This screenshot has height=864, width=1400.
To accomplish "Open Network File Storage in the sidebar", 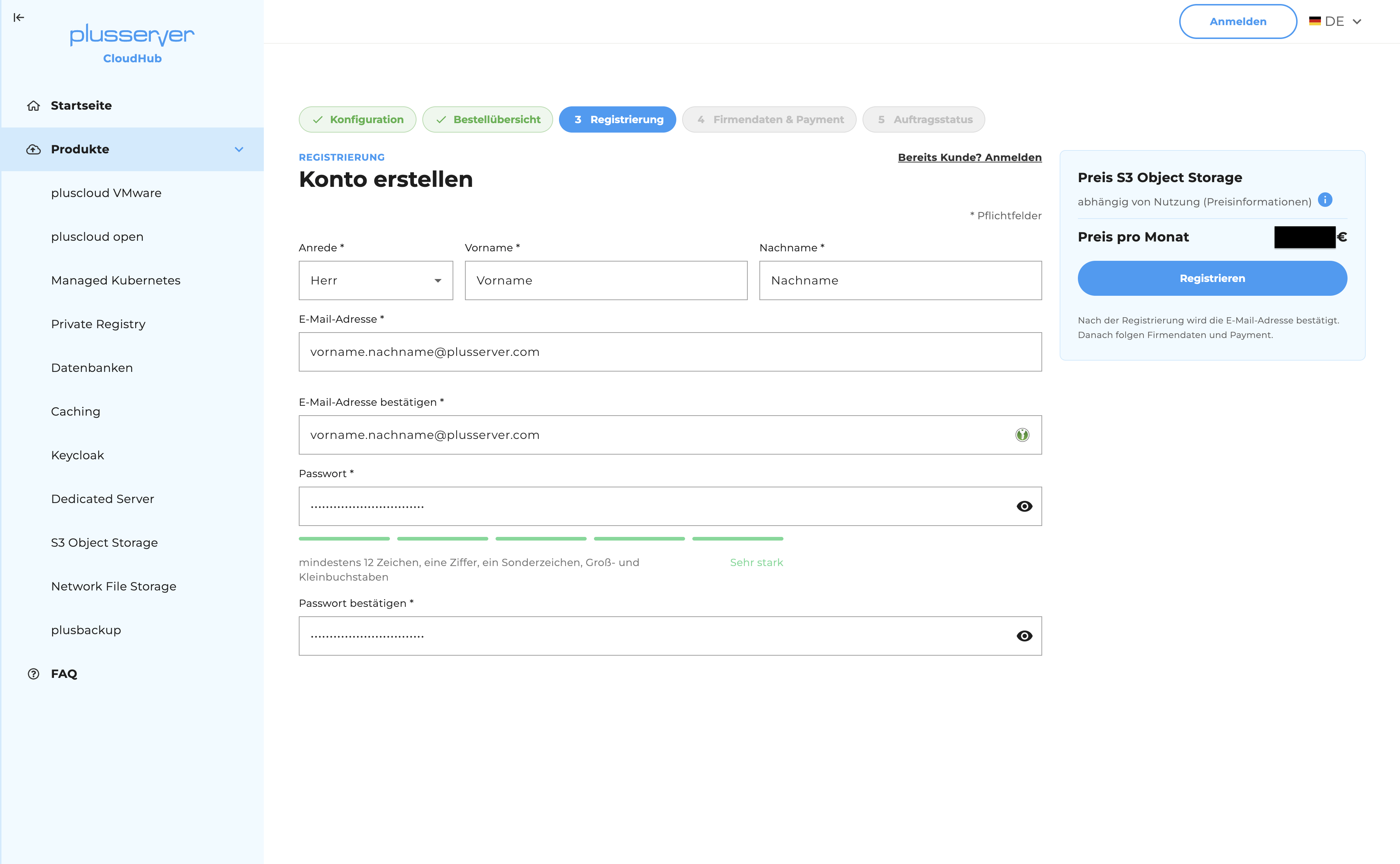I will (x=114, y=586).
